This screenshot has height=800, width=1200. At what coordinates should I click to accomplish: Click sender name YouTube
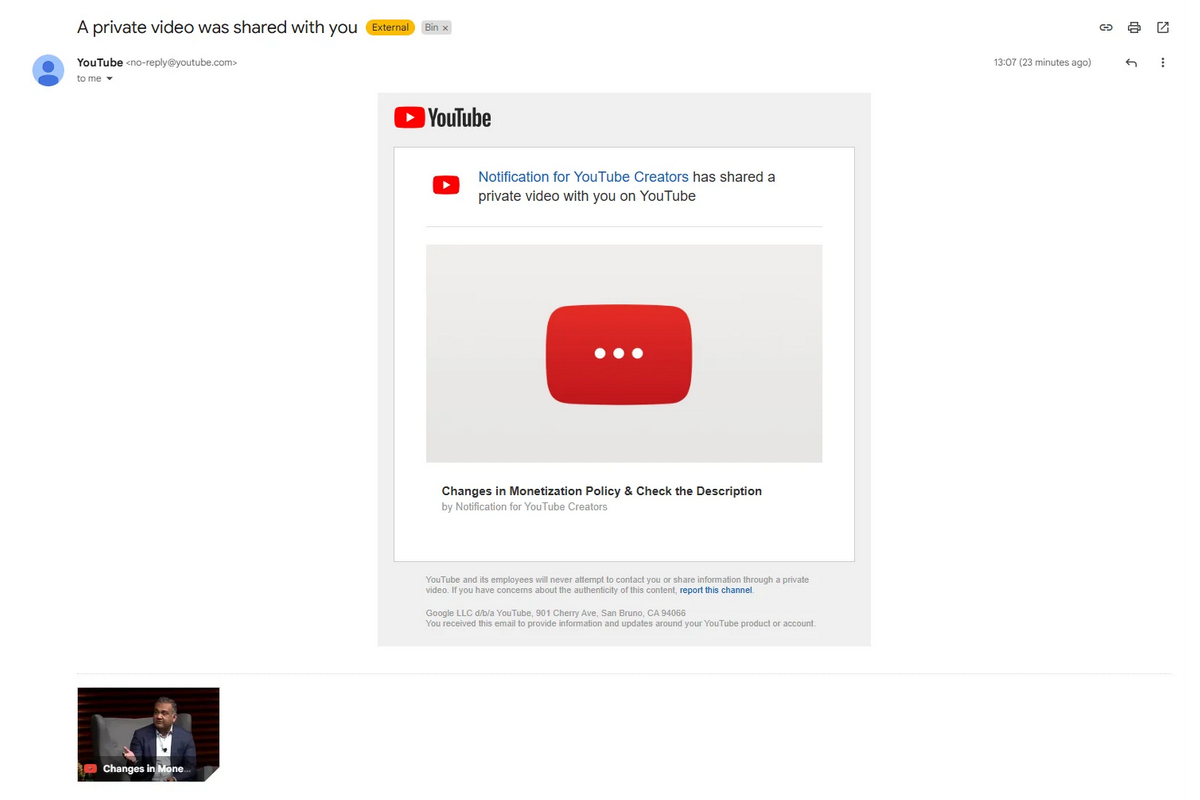(x=100, y=62)
